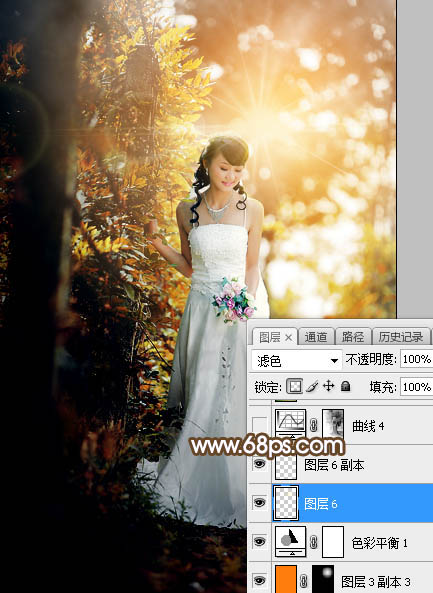Viewport: 433px width, 593px height.
Task: Click the lock position move icon
Action: pyautogui.click(x=329, y=386)
